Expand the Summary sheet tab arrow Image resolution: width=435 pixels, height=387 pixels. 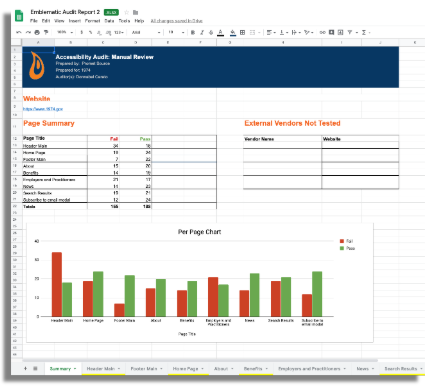coord(75,369)
